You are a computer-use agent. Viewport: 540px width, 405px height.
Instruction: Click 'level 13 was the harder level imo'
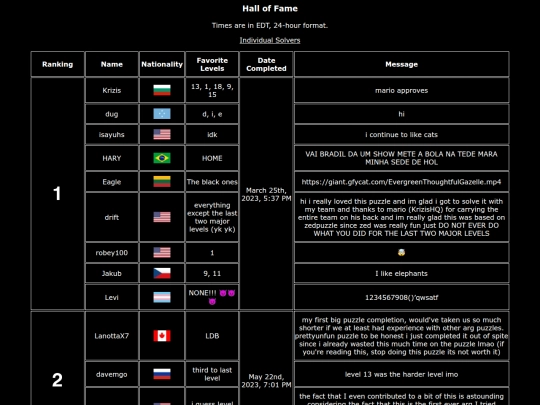402,374
